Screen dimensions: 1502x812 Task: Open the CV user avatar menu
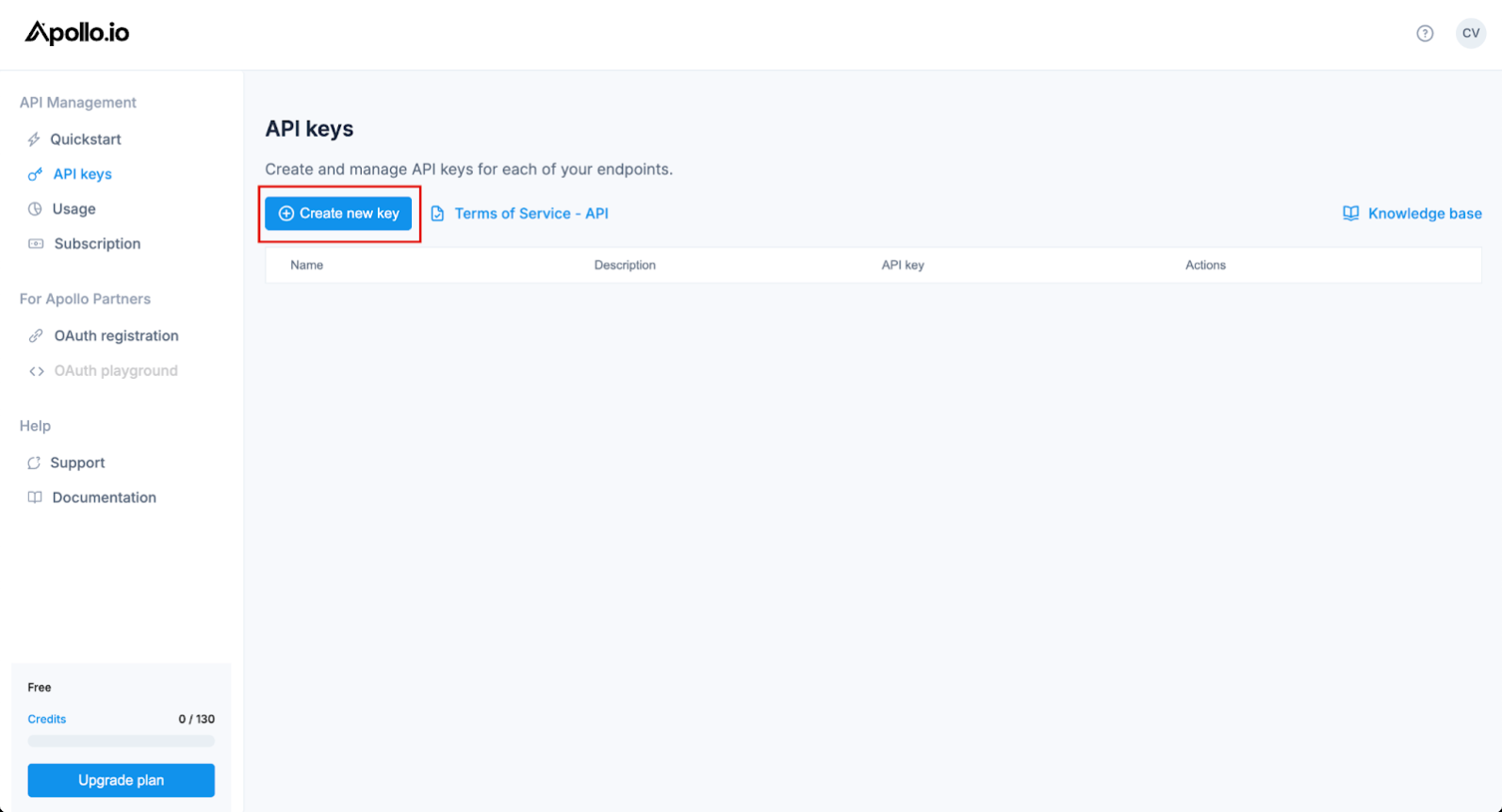[x=1470, y=33]
